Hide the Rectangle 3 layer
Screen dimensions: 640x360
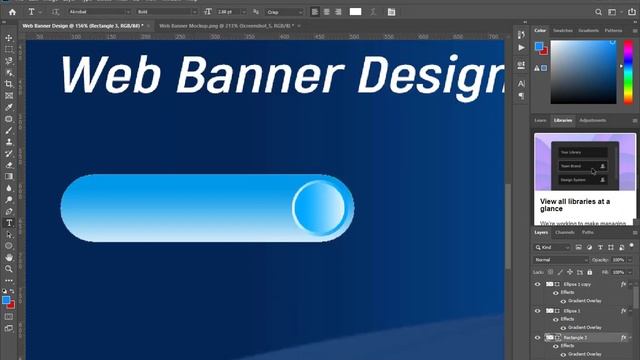(537, 338)
